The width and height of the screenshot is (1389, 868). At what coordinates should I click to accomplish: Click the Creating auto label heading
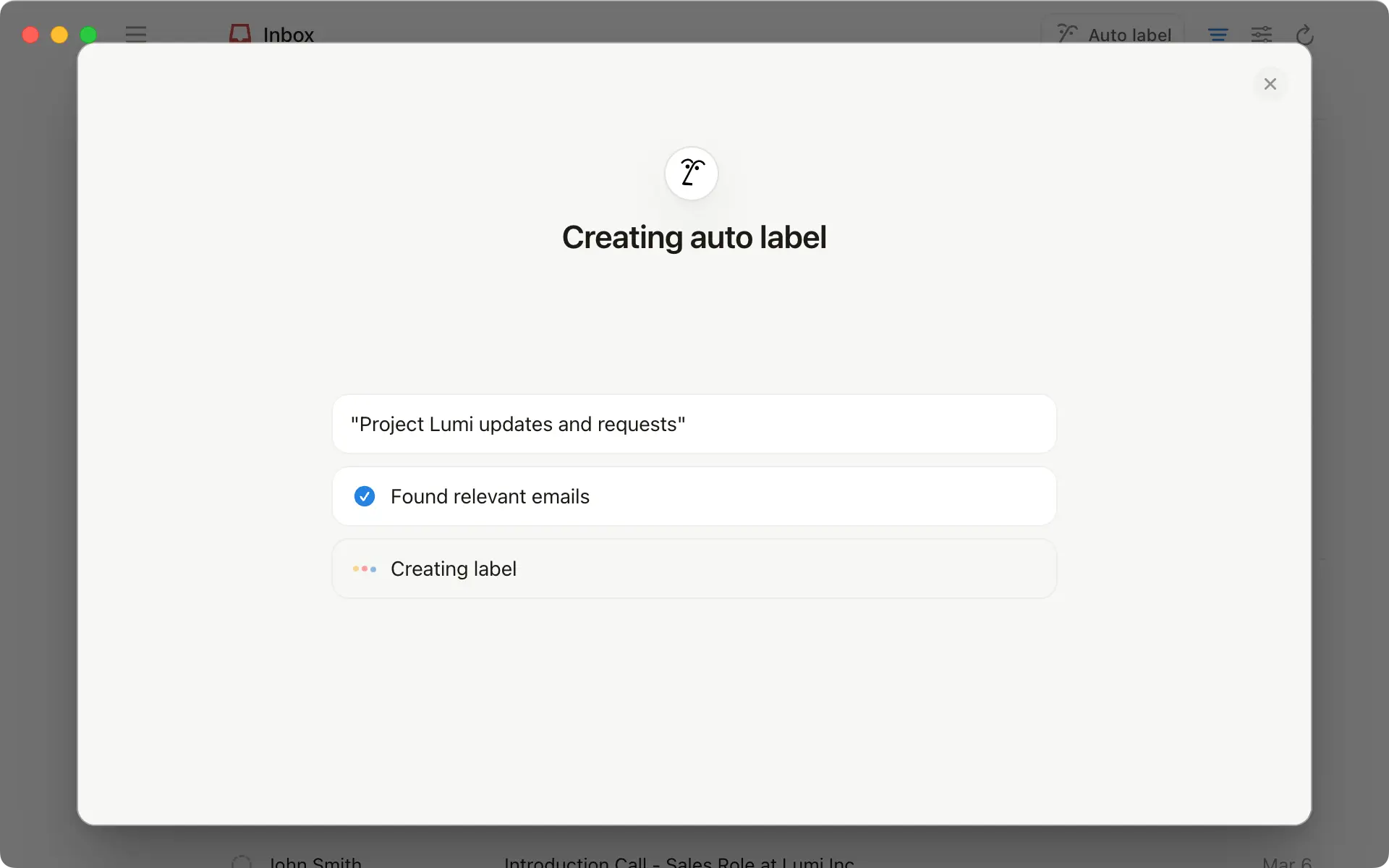pos(694,237)
